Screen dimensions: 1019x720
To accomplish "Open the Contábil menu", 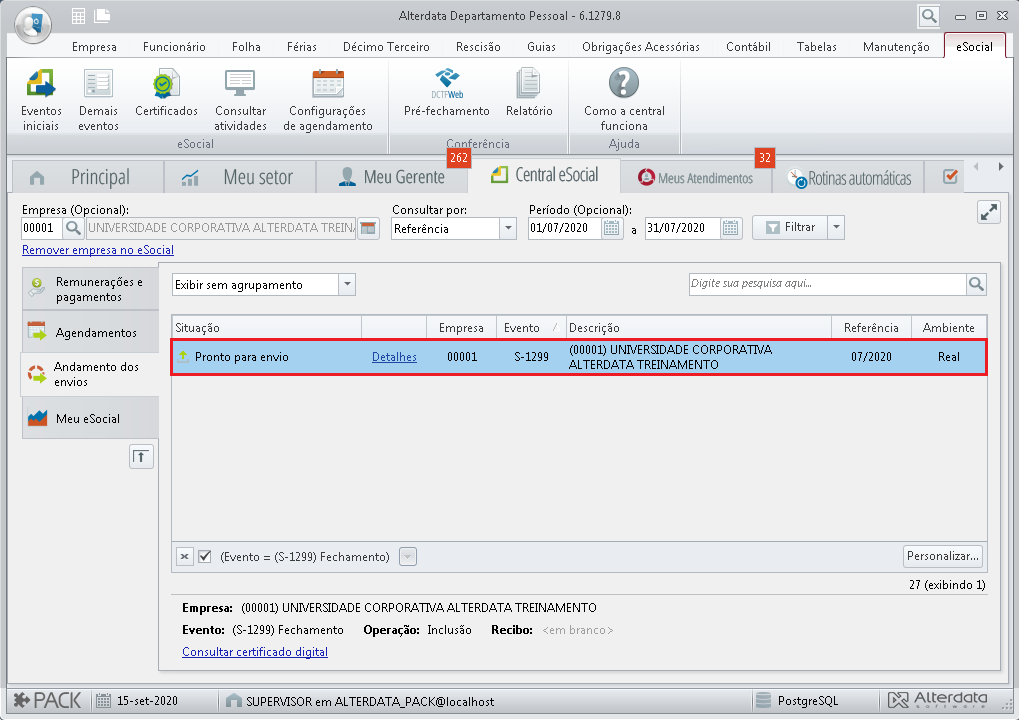I will coord(748,47).
